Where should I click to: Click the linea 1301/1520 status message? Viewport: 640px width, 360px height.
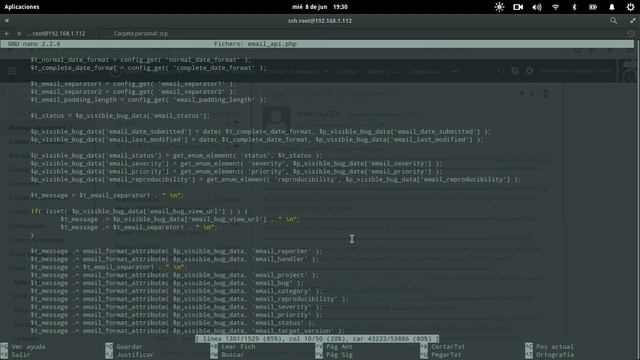pos(317,339)
